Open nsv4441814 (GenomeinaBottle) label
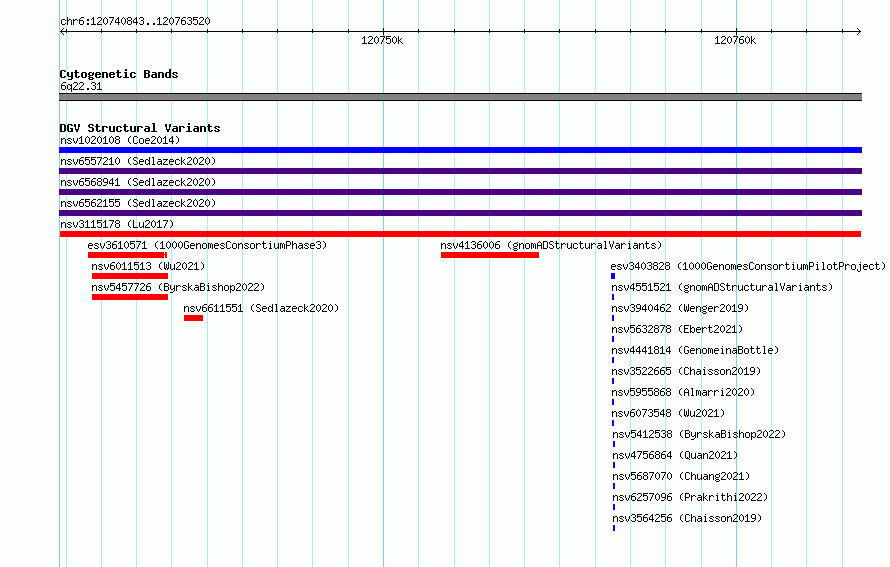This screenshot has height=567, width=890. [x=695, y=350]
